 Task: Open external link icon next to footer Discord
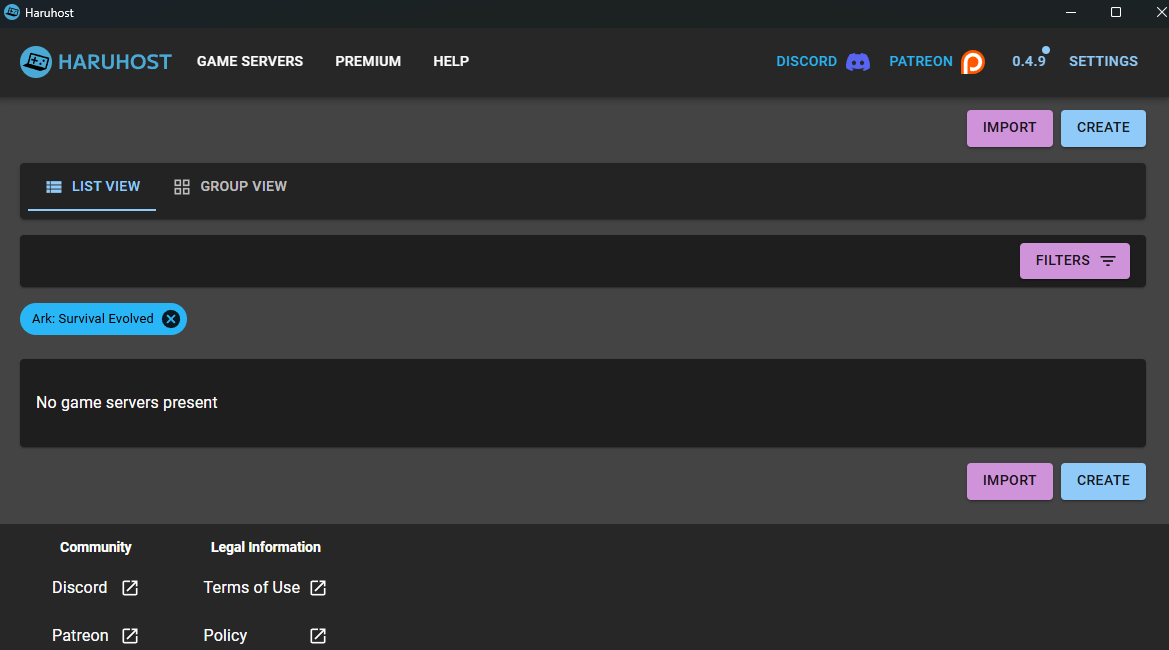130,588
